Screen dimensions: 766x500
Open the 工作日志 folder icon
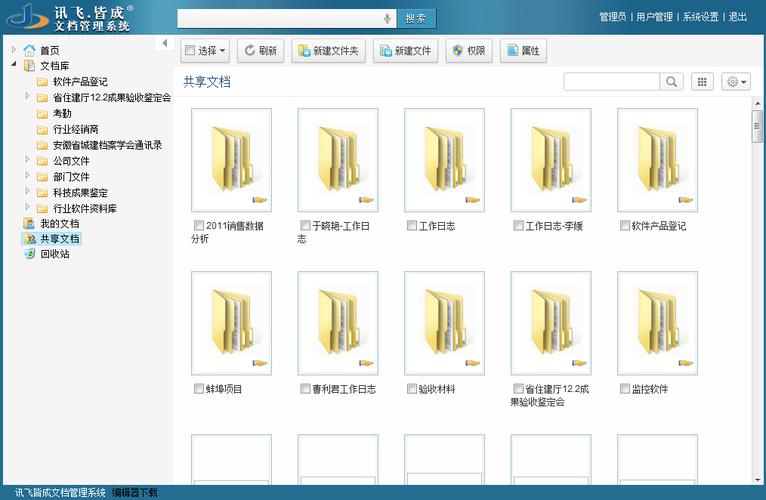pos(445,160)
